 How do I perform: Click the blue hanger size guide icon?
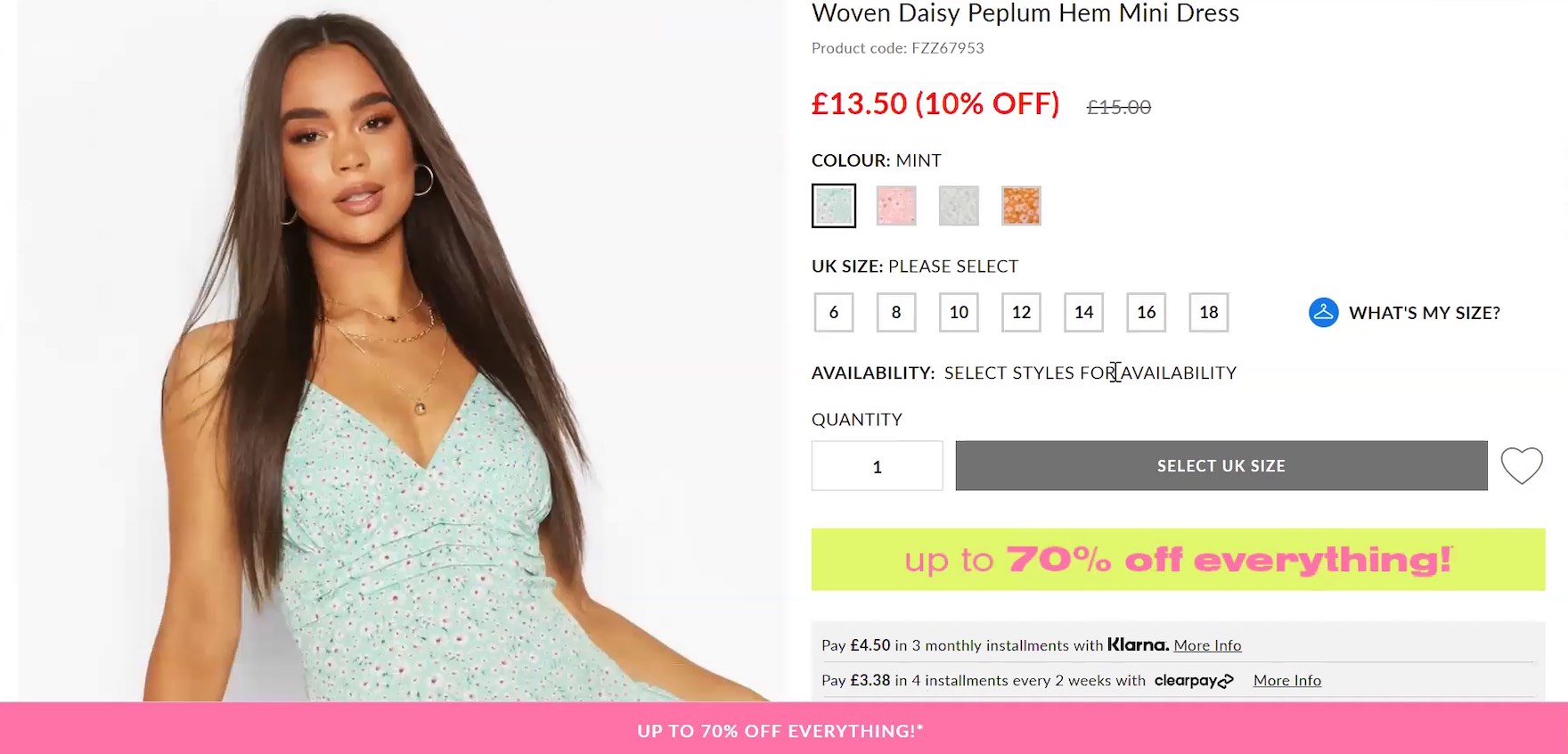[x=1323, y=313]
